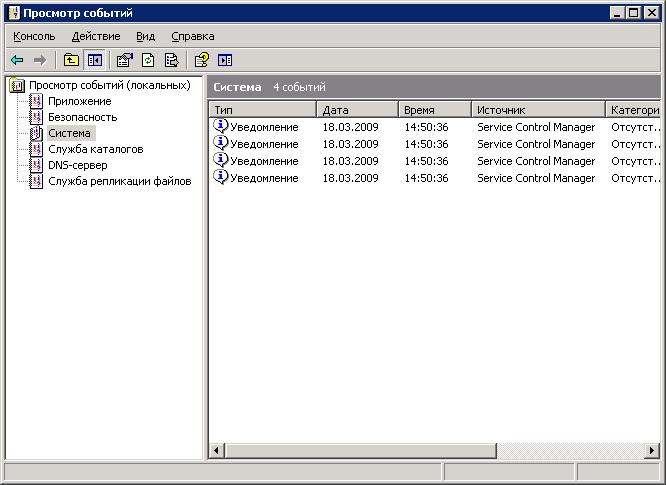
Task: Click the rightmost action pane toolbar icon
Action: coord(224,60)
